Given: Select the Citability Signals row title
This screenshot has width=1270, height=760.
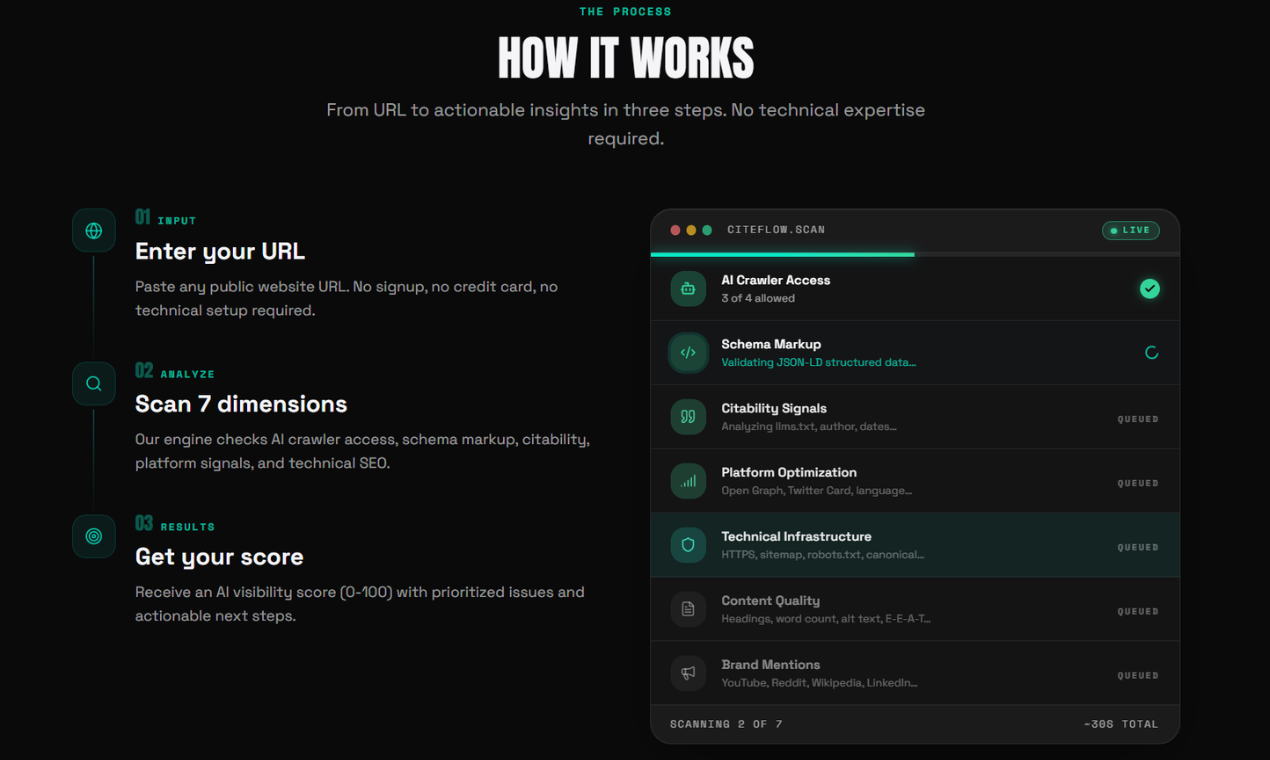Looking at the screenshot, I should point(774,409).
